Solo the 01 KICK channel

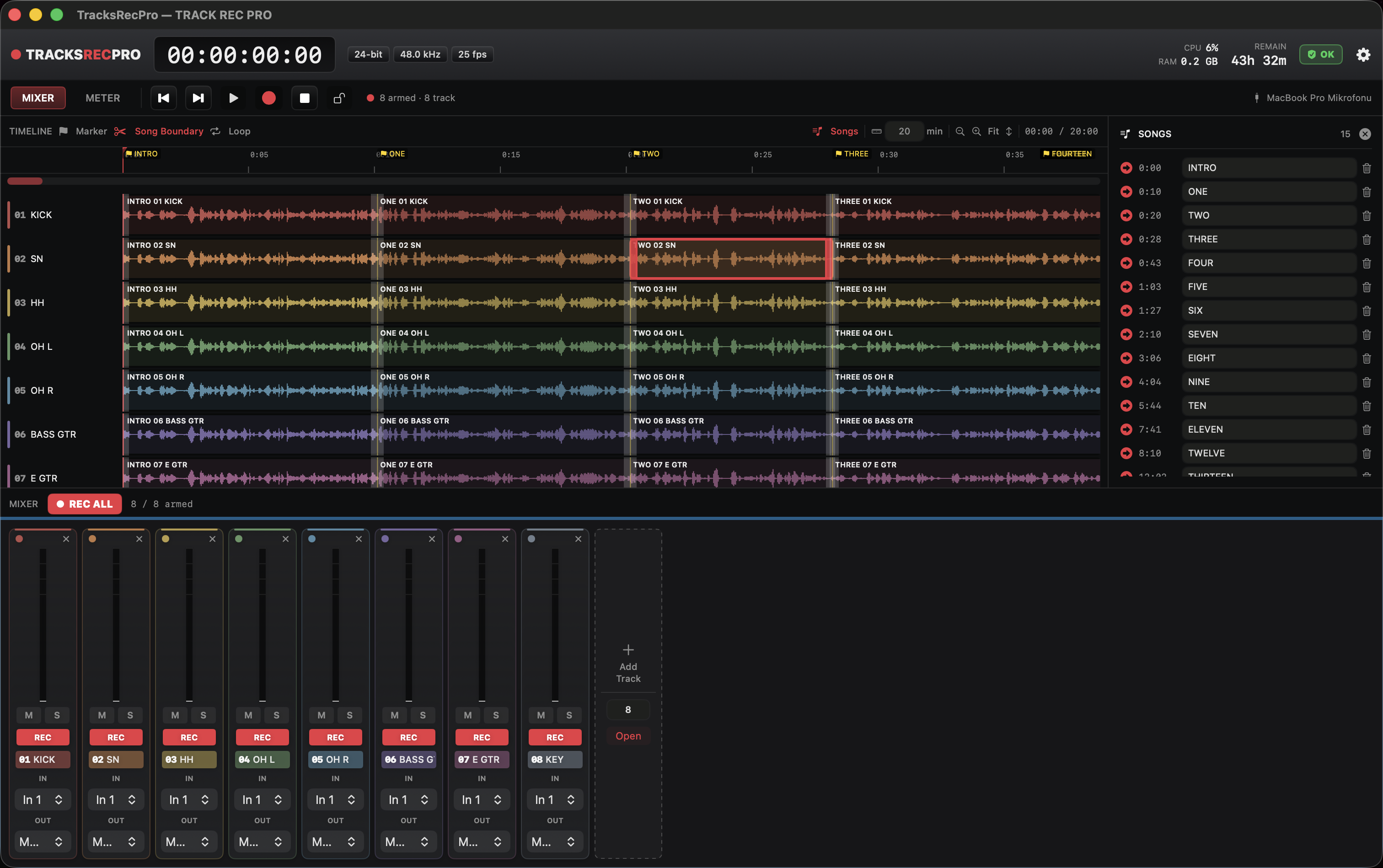pyautogui.click(x=57, y=715)
